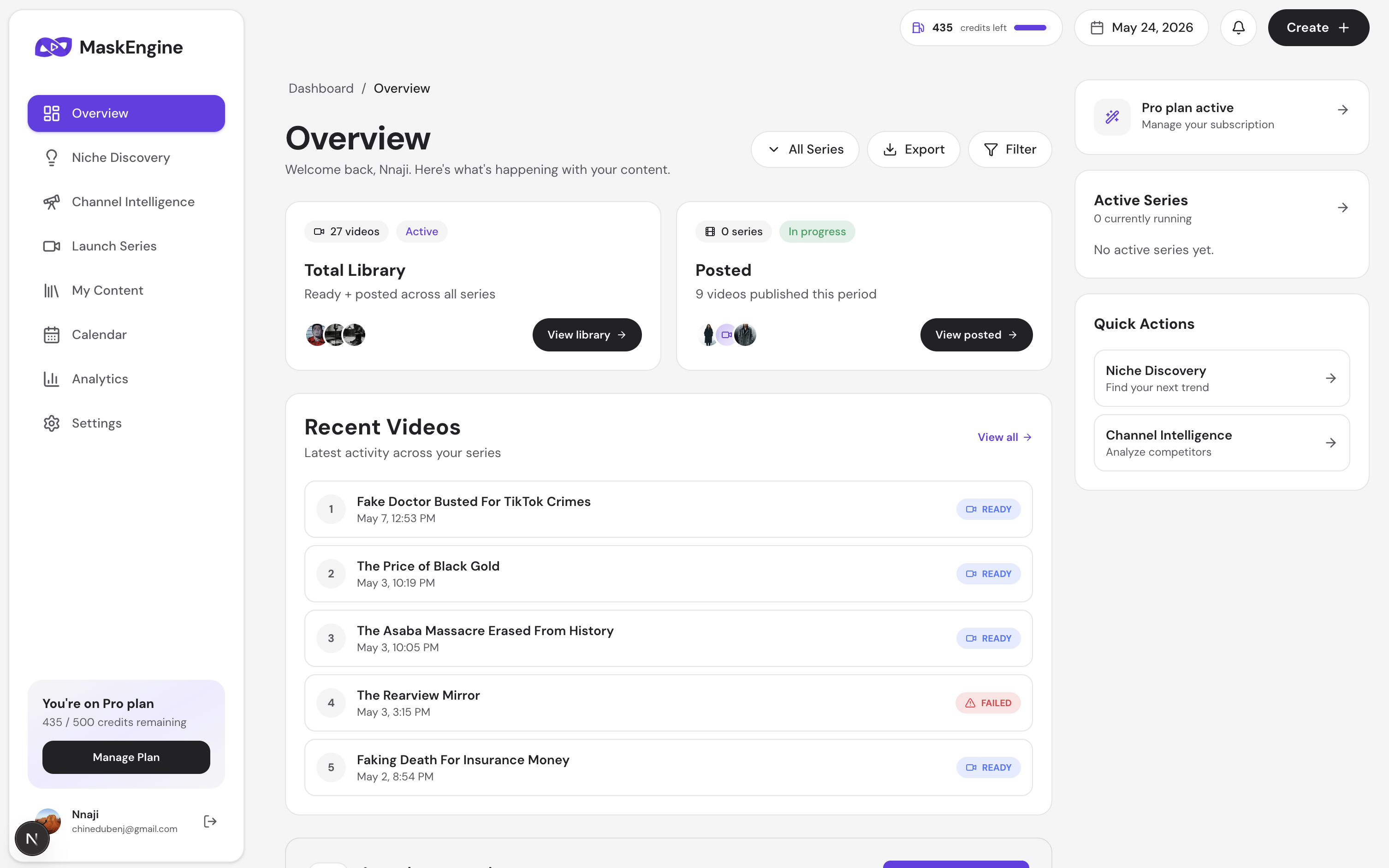This screenshot has height=868, width=1389.
Task: Open the Filter options
Action: (1009, 149)
